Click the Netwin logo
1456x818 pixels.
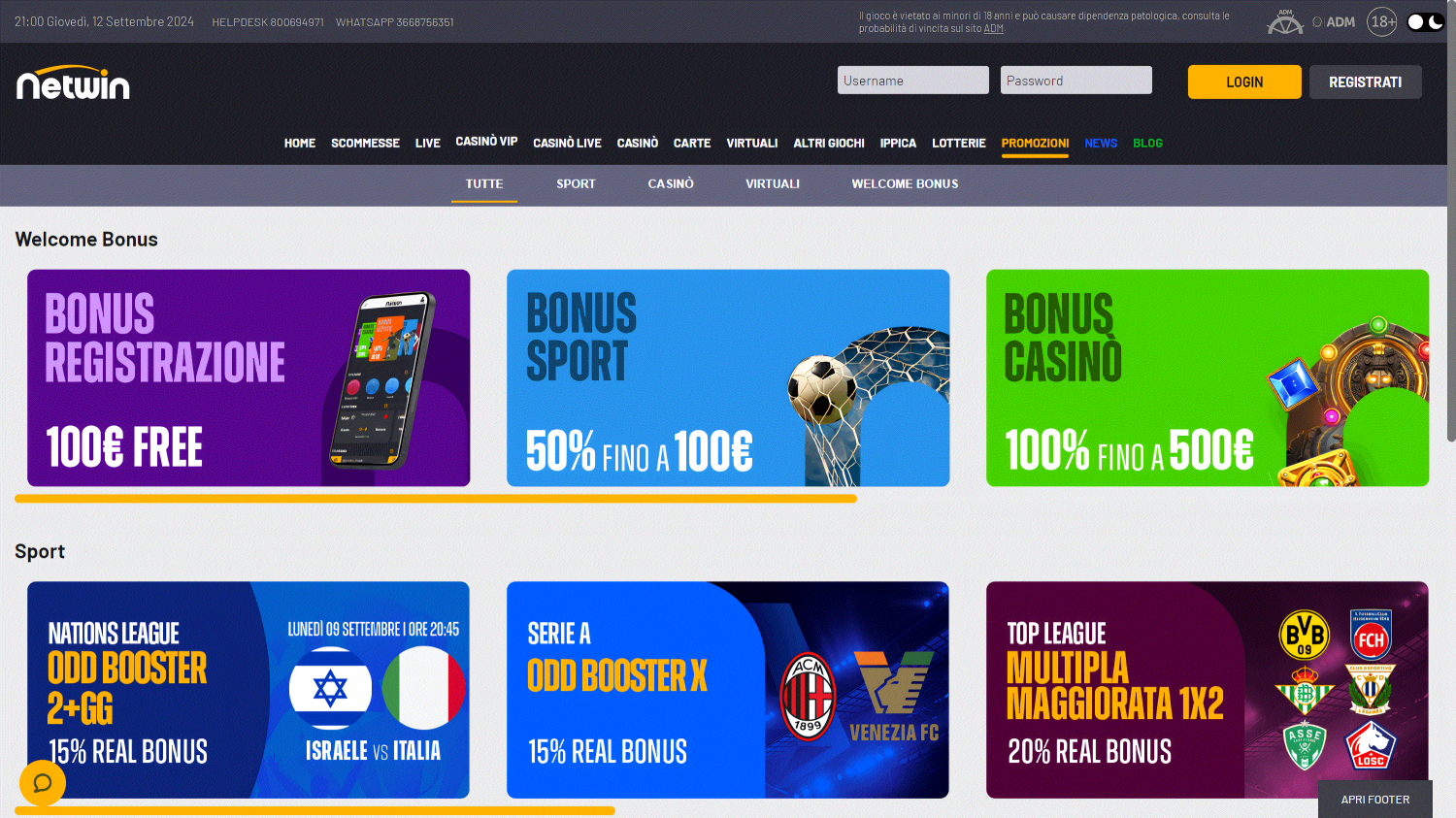(73, 83)
